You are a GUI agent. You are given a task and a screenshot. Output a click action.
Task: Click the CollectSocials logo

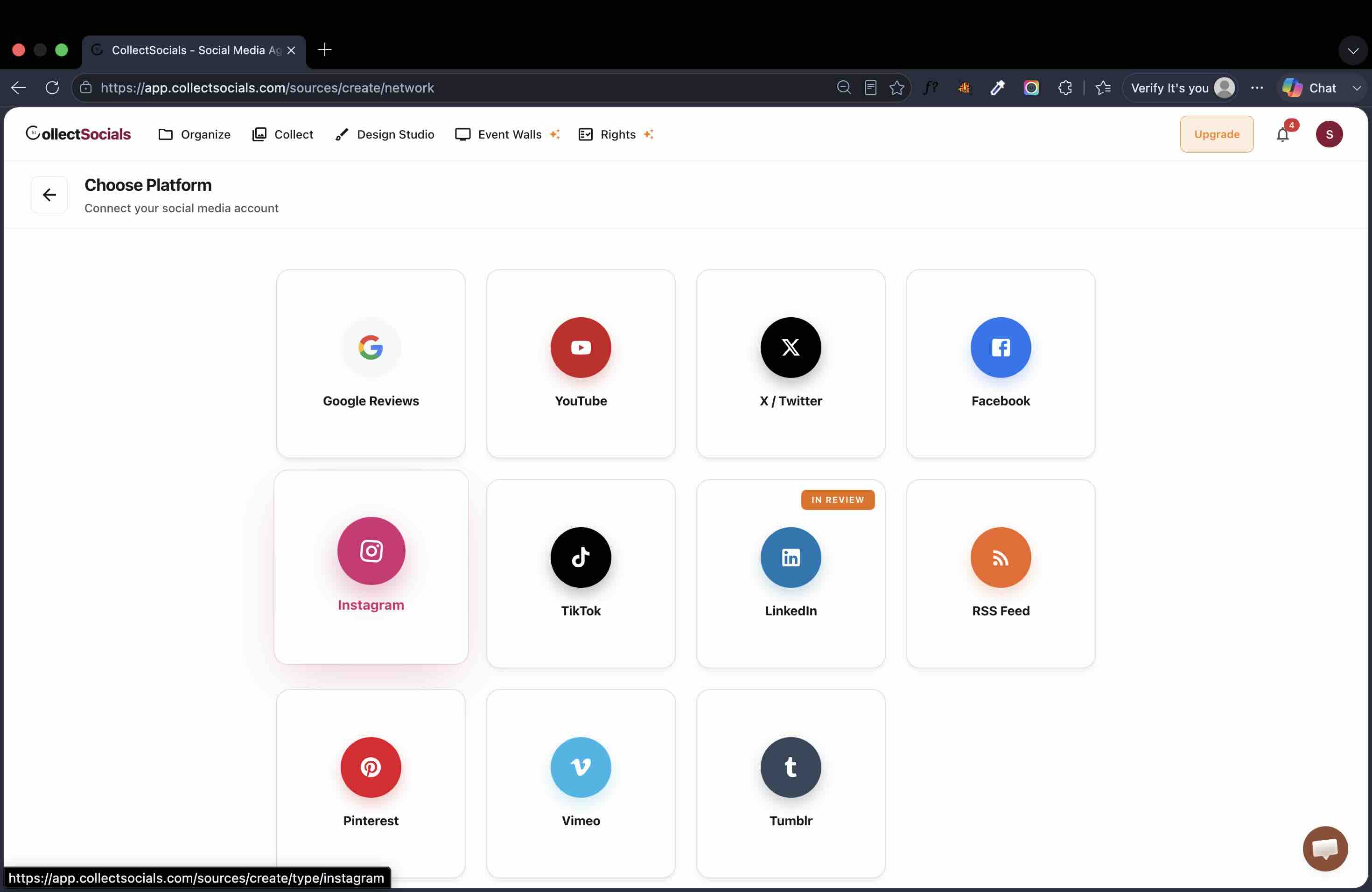(78, 134)
